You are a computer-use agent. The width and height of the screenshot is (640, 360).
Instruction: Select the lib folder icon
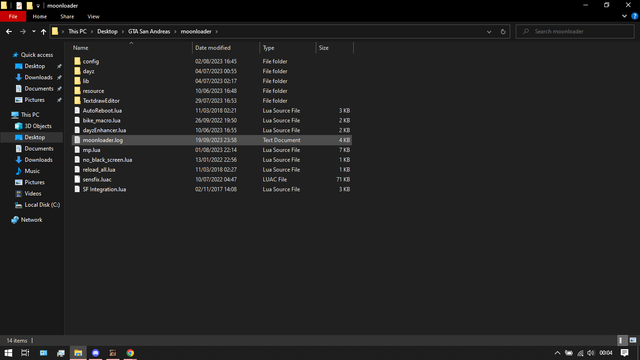pyautogui.click(x=77, y=81)
